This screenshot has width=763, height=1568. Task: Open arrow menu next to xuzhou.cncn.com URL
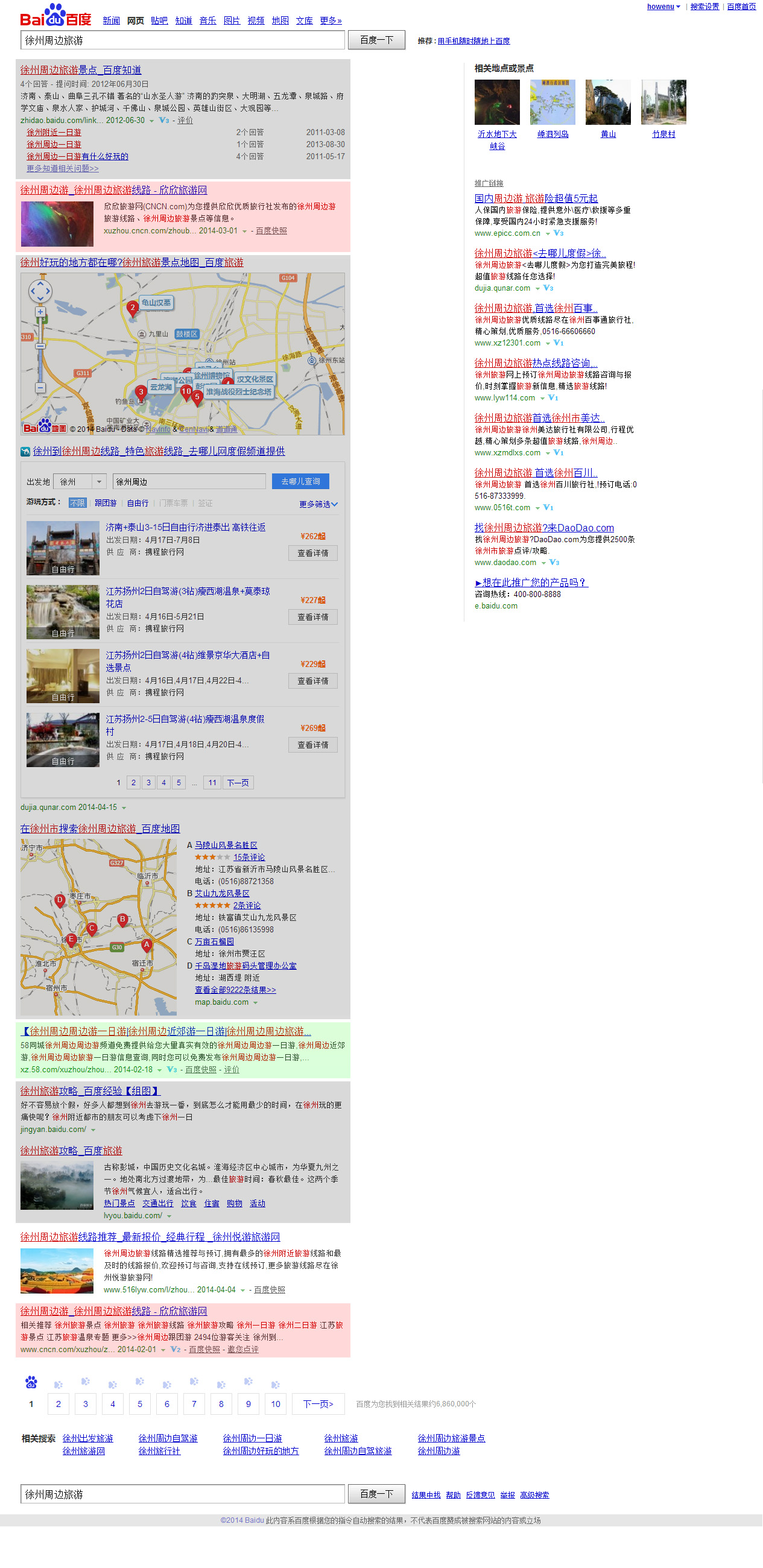[x=244, y=232]
